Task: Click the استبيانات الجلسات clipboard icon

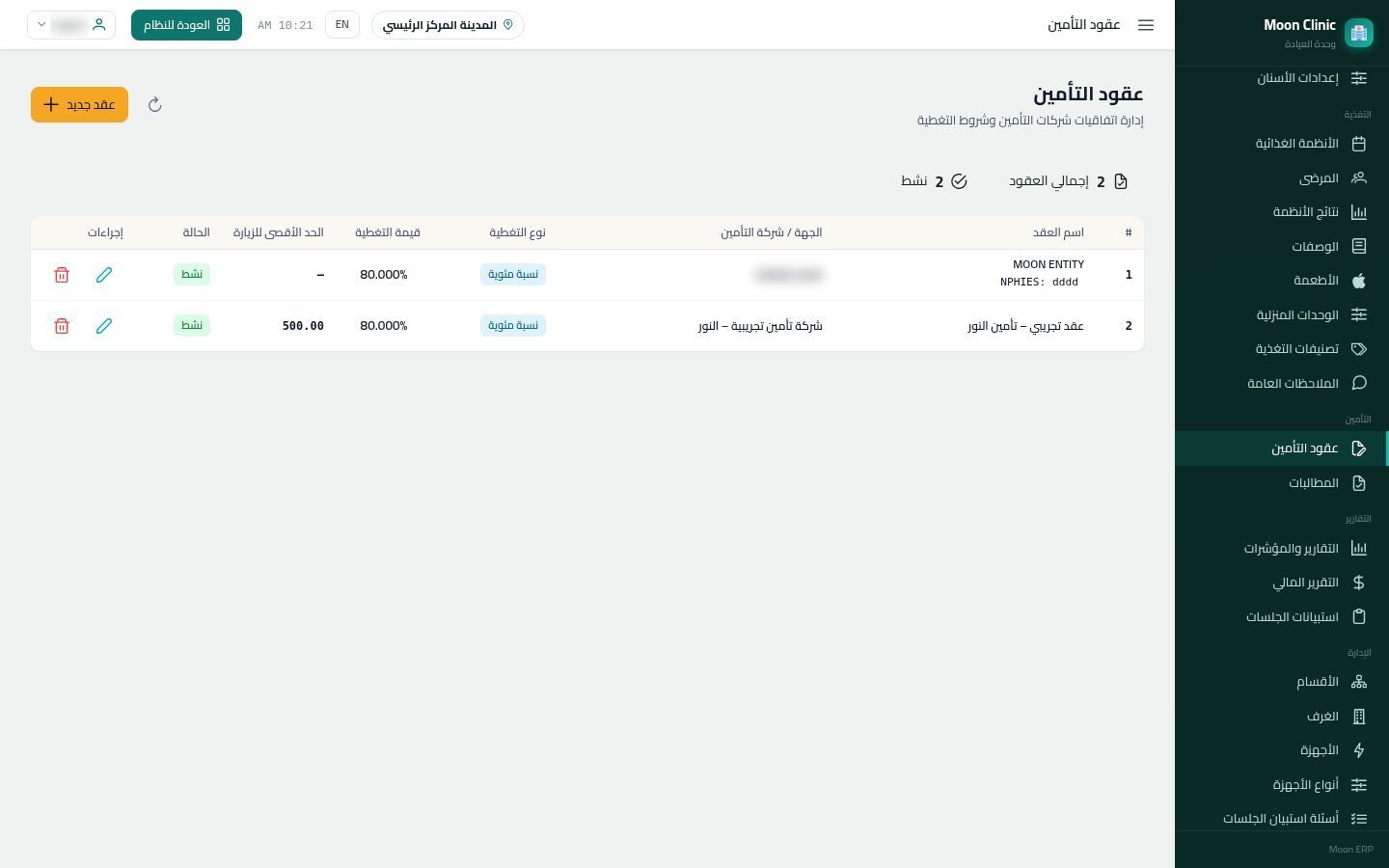Action: click(1359, 617)
